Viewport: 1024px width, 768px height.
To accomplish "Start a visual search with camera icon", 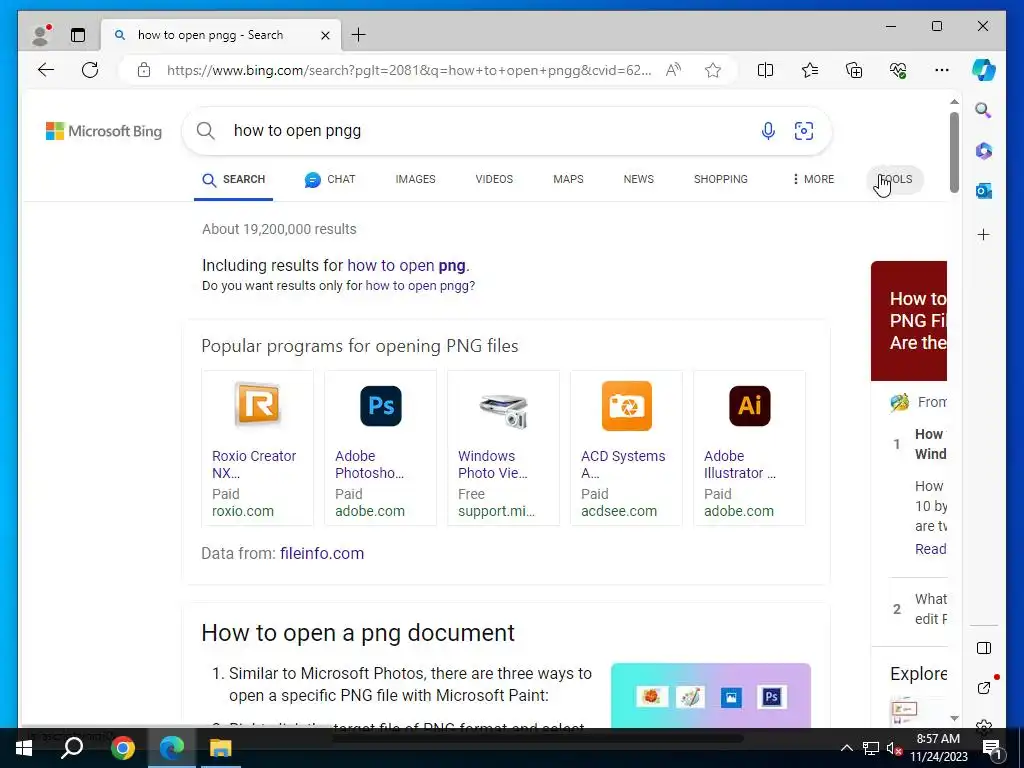I will (x=804, y=131).
